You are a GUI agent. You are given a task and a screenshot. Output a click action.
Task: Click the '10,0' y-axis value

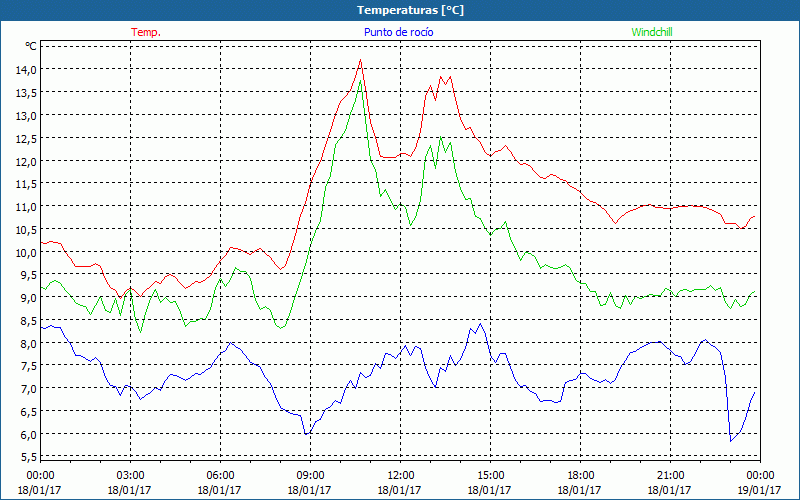pyautogui.click(x=26, y=253)
